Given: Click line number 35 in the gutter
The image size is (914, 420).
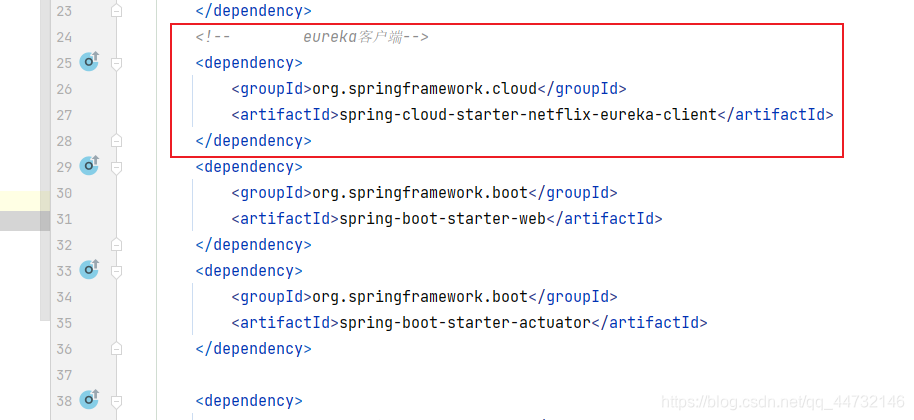Looking at the screenshot, I should (x=64, y=323).
